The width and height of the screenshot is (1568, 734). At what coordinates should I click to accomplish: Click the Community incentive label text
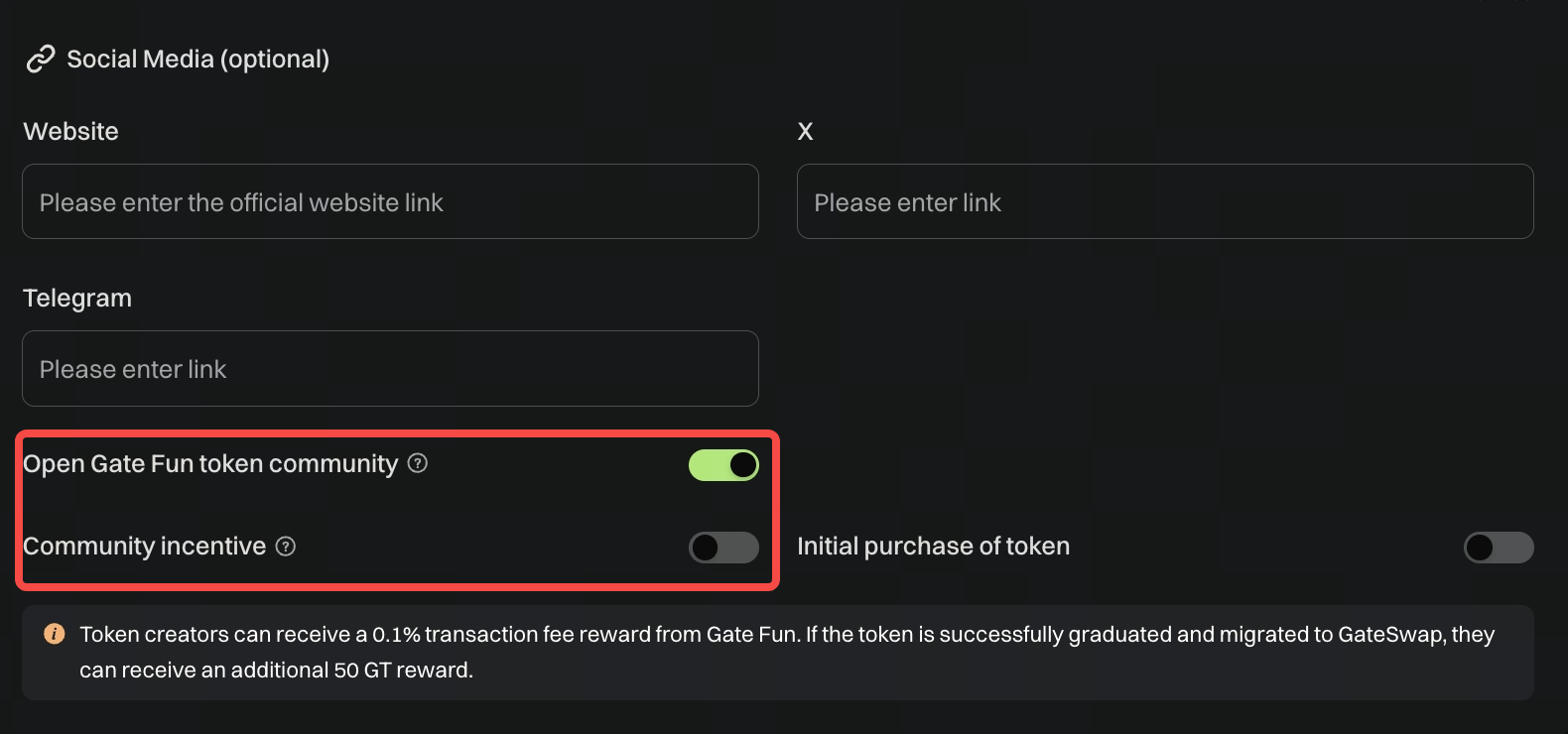145,547
